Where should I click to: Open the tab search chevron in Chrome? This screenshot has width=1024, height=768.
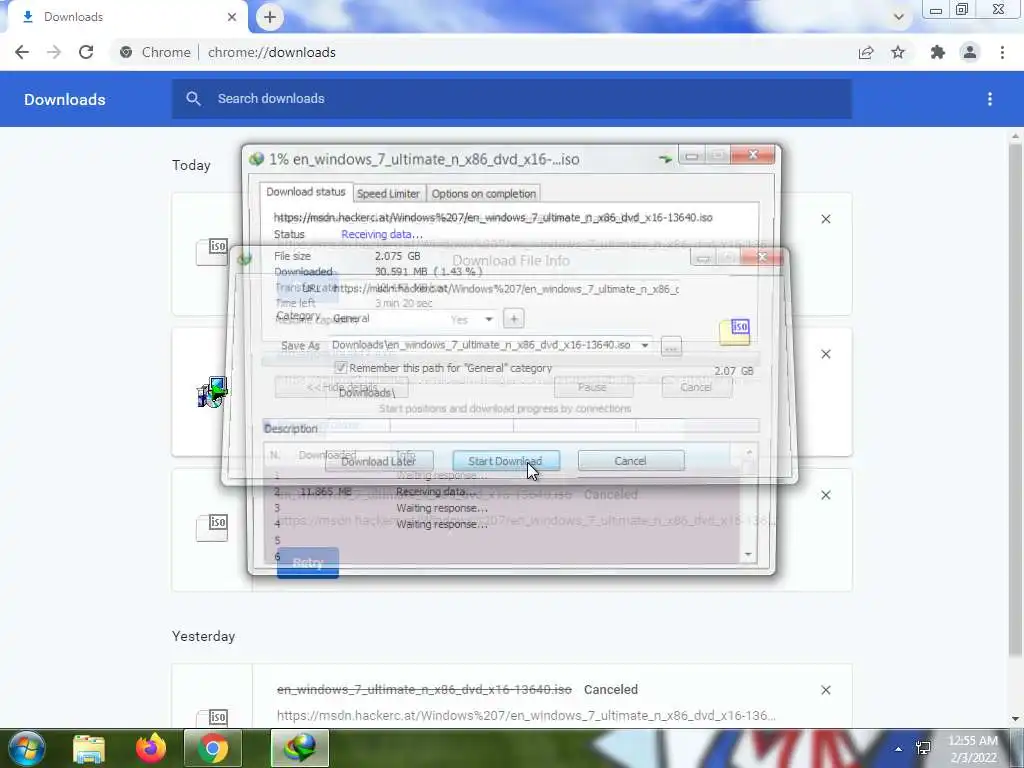pos(899,17)
